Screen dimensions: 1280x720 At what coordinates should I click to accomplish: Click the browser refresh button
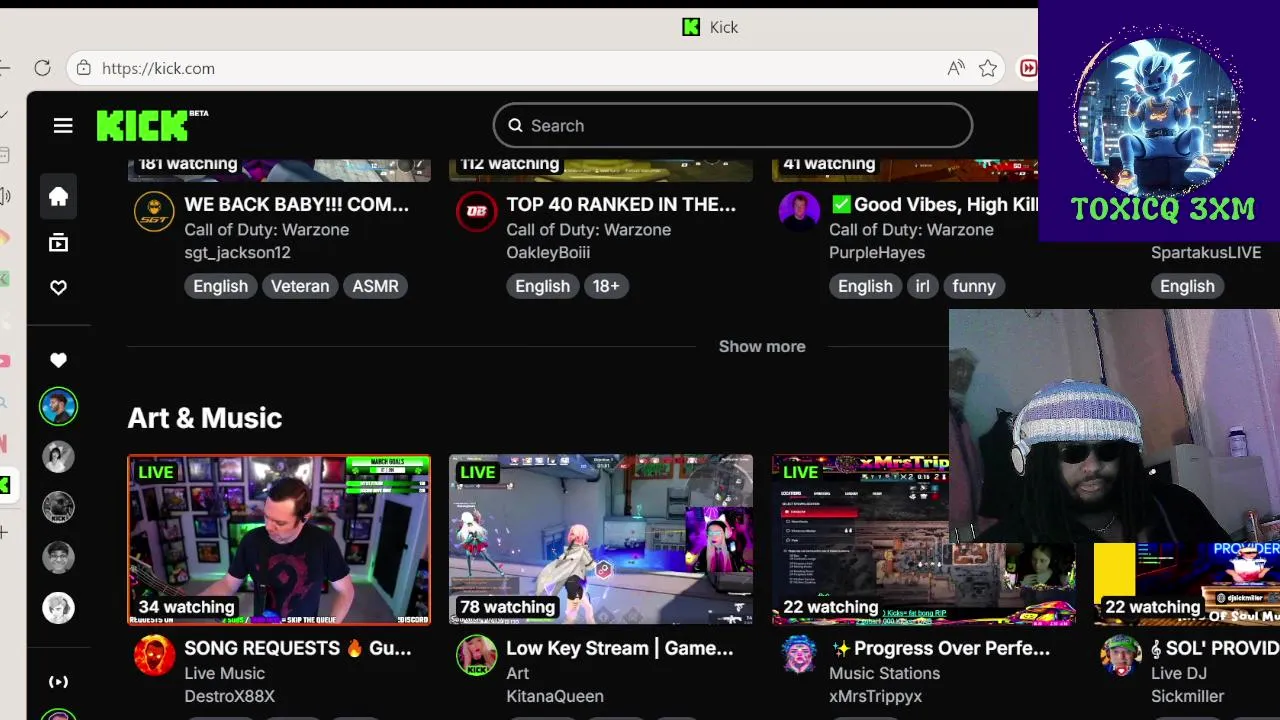(42, 68)
